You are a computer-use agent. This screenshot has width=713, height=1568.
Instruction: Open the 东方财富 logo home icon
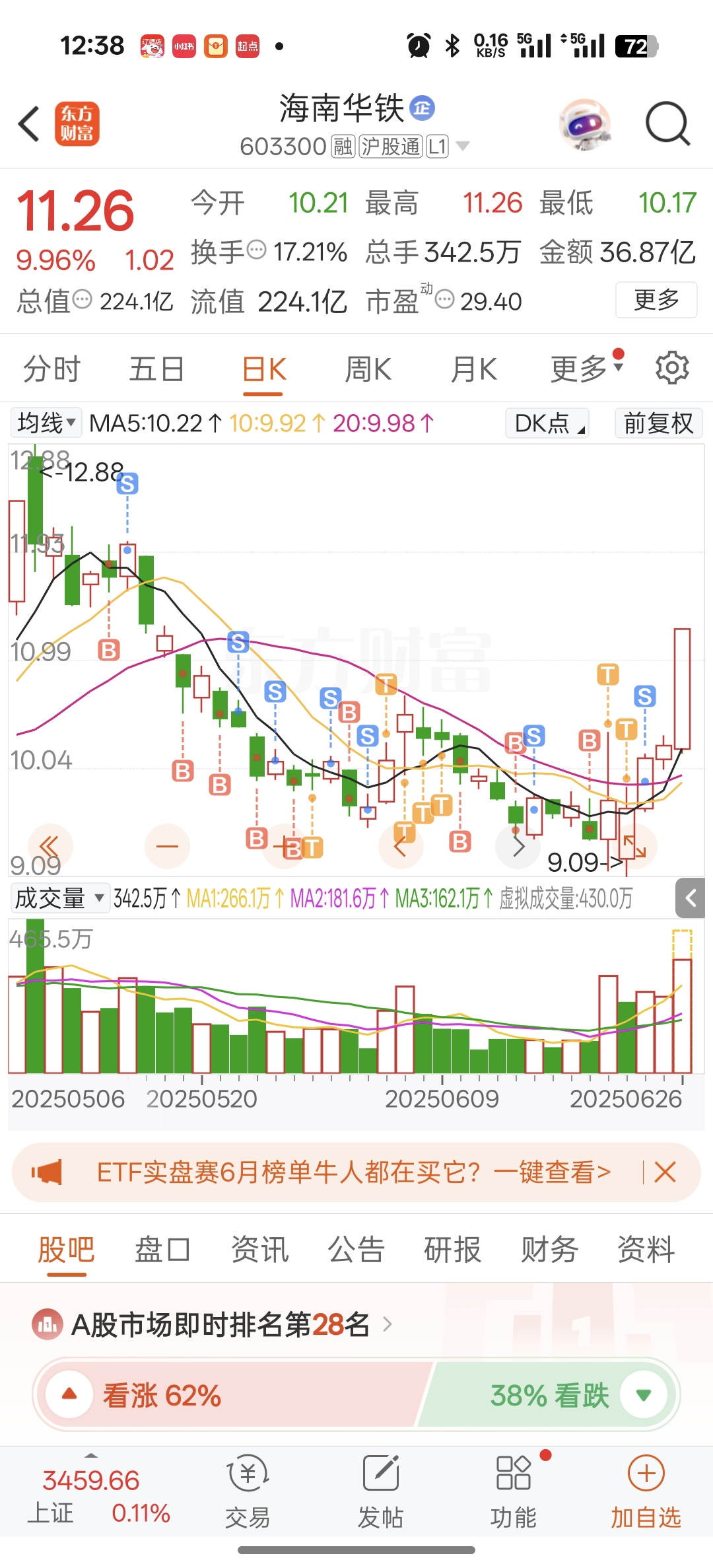[77, 124]
